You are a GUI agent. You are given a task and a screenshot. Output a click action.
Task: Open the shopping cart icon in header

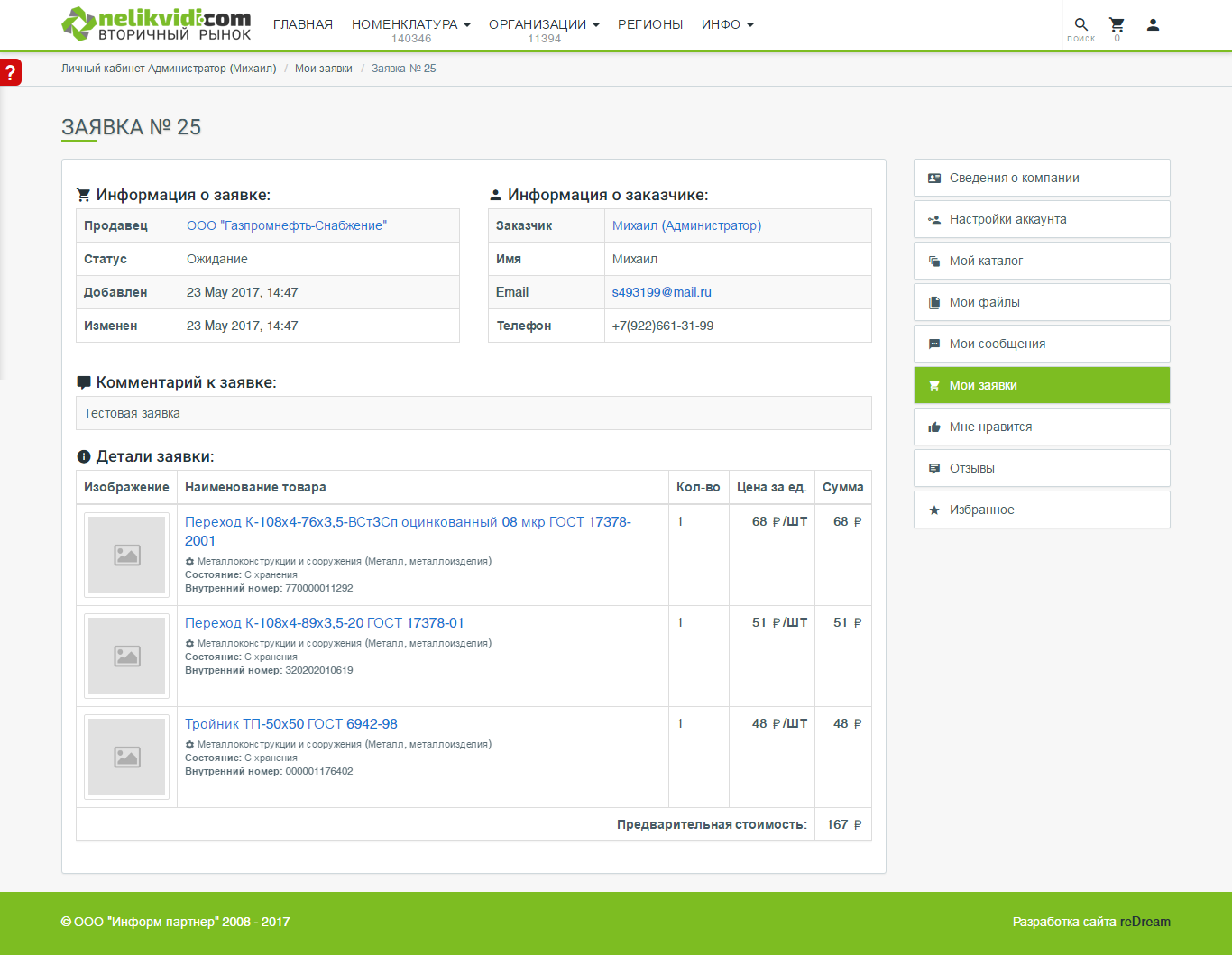(1117, 24)
